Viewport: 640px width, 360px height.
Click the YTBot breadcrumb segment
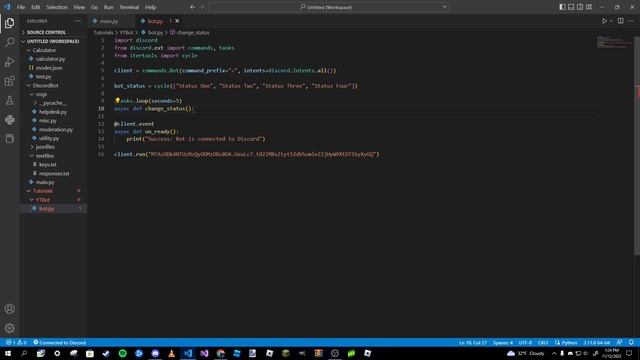126,32
